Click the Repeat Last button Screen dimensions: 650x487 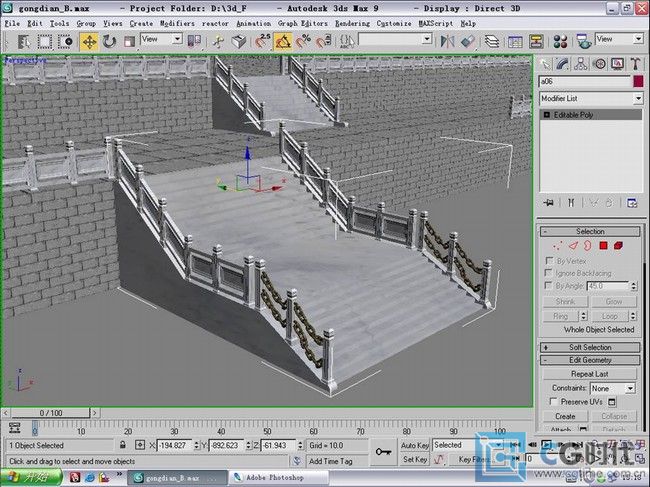point(589,374)
